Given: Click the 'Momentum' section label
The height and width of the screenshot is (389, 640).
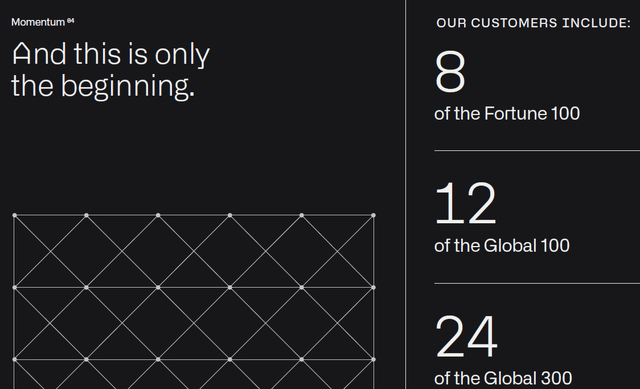Looking at the screenshot, I should click(x=42, y=22).
